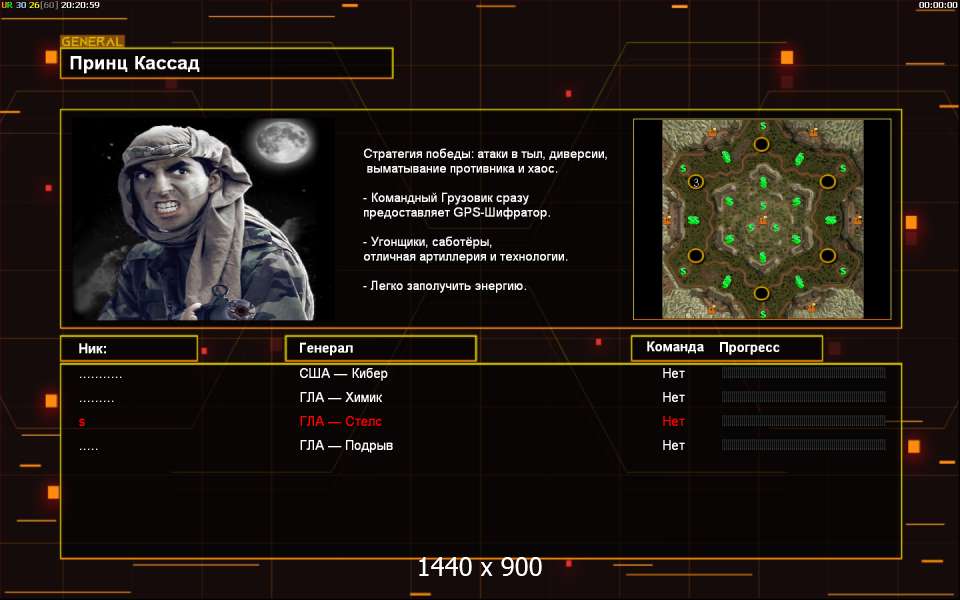This screenshot has width=960, height=600.
Task: Select the ГЛА — Химик player row
Action: coord(341,398)
